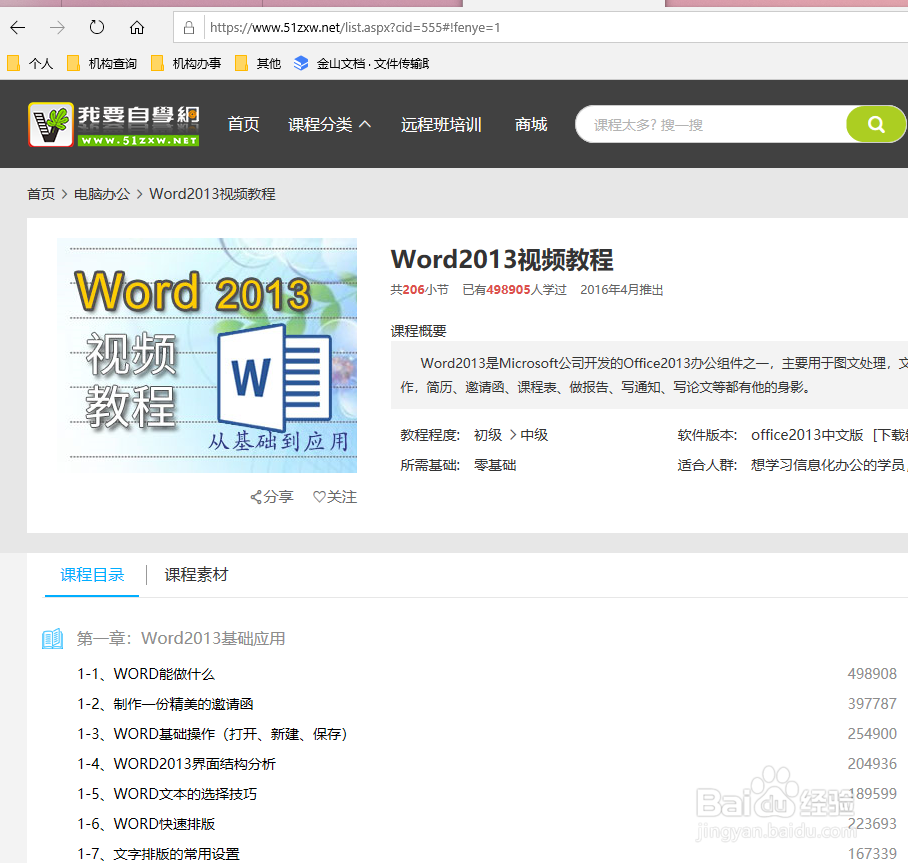The height and width of the screenshot is (863, 908).
Task: Click the 电脑办公 breadcrumb link
Action: point(102,194)
